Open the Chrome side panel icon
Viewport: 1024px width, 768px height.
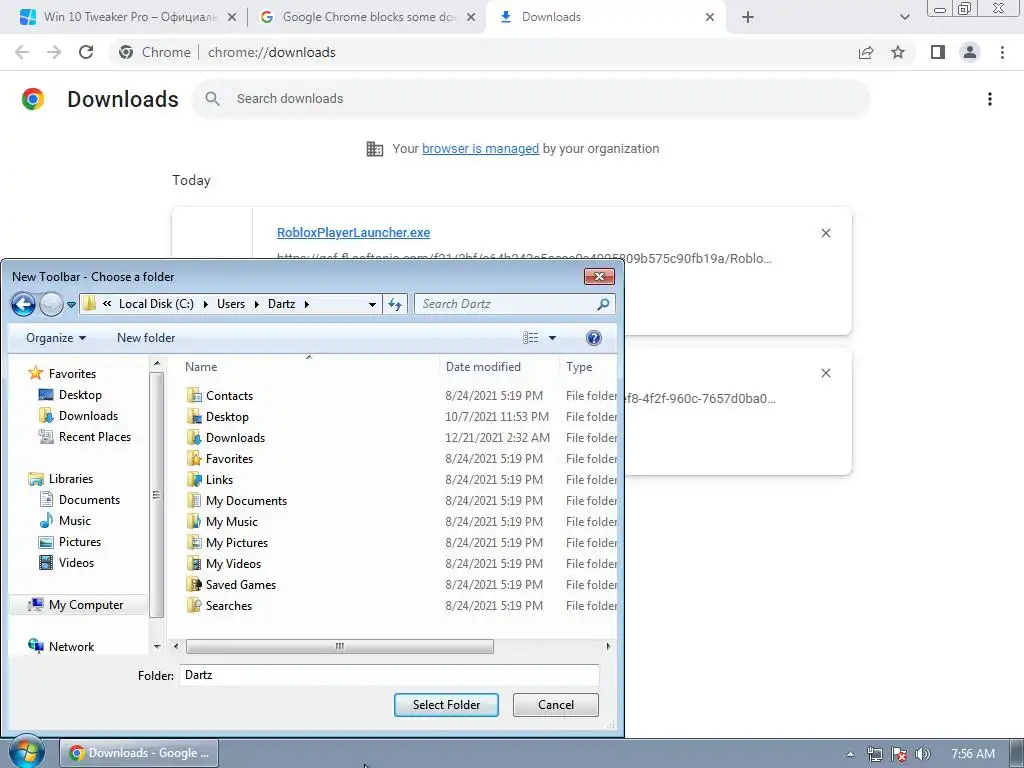938,52
